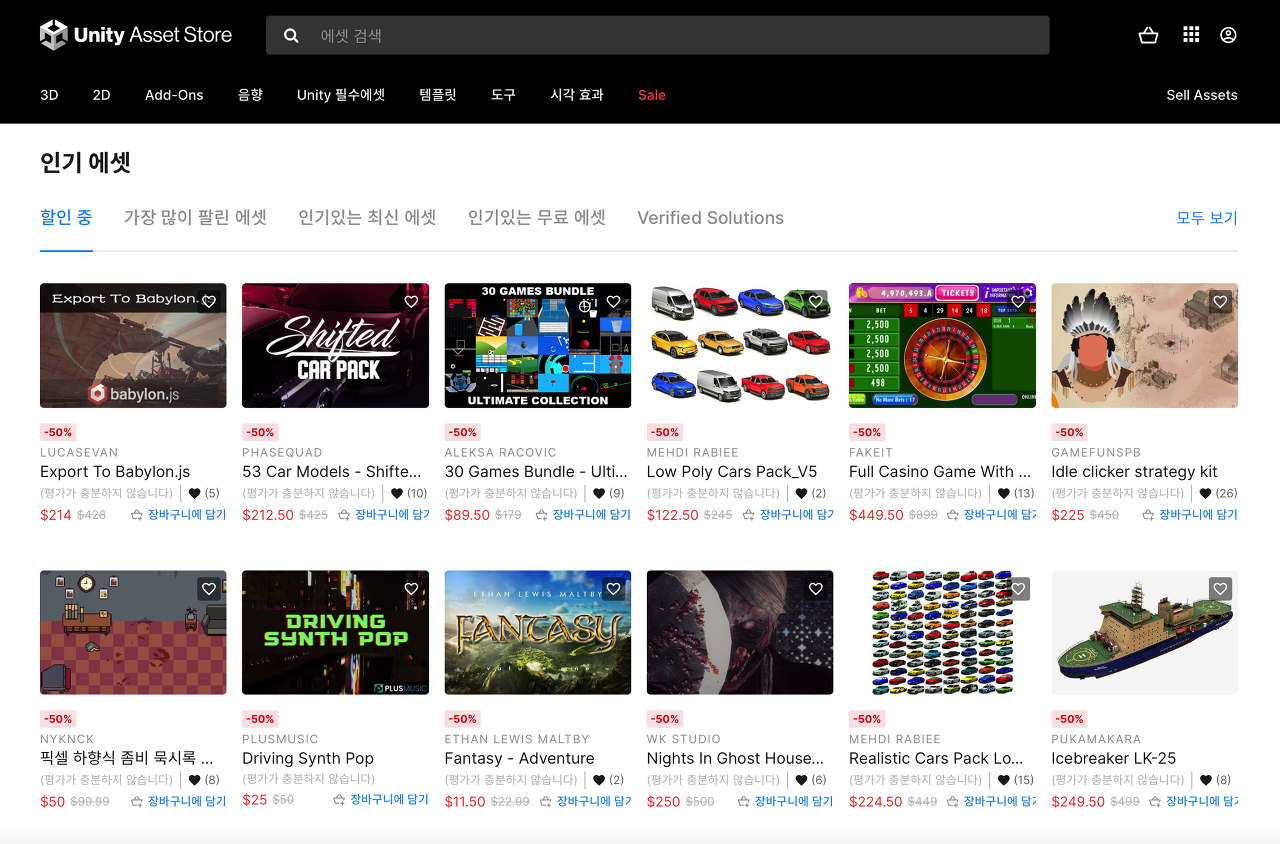This screenshot has height=844, width=1280.
Task: Toggle wishlist heart on 30 Games Bundle thumbnail
Action: [613, 301]
